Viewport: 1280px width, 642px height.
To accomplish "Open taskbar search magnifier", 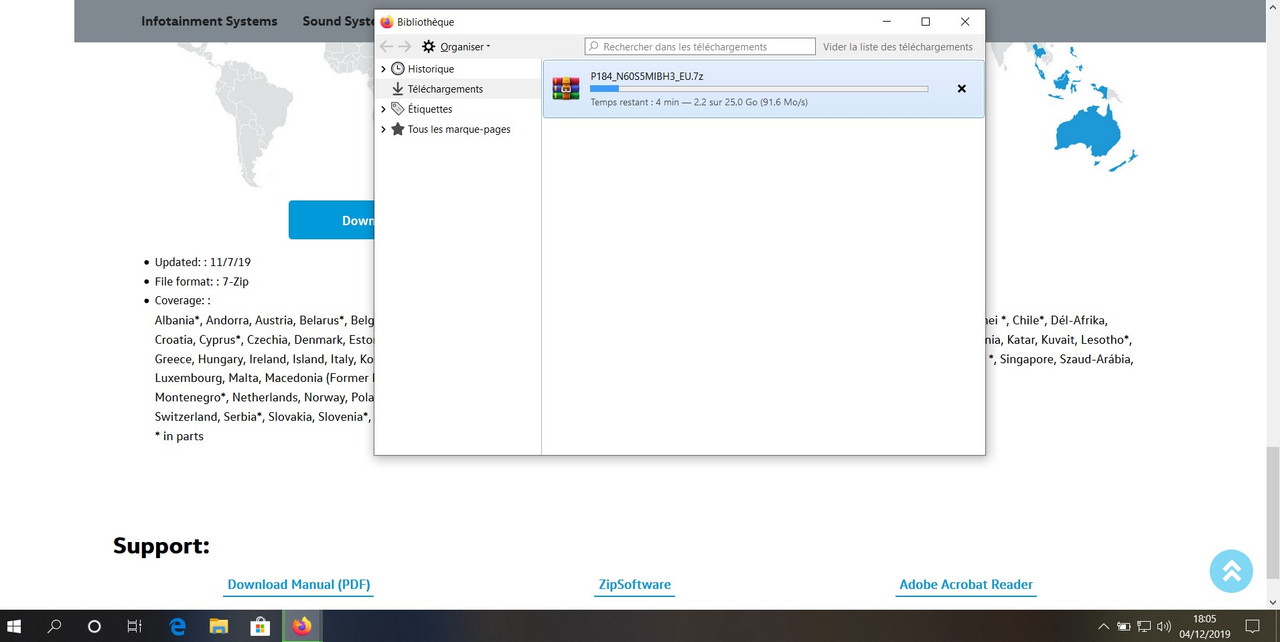I will (x=55, y=626).
